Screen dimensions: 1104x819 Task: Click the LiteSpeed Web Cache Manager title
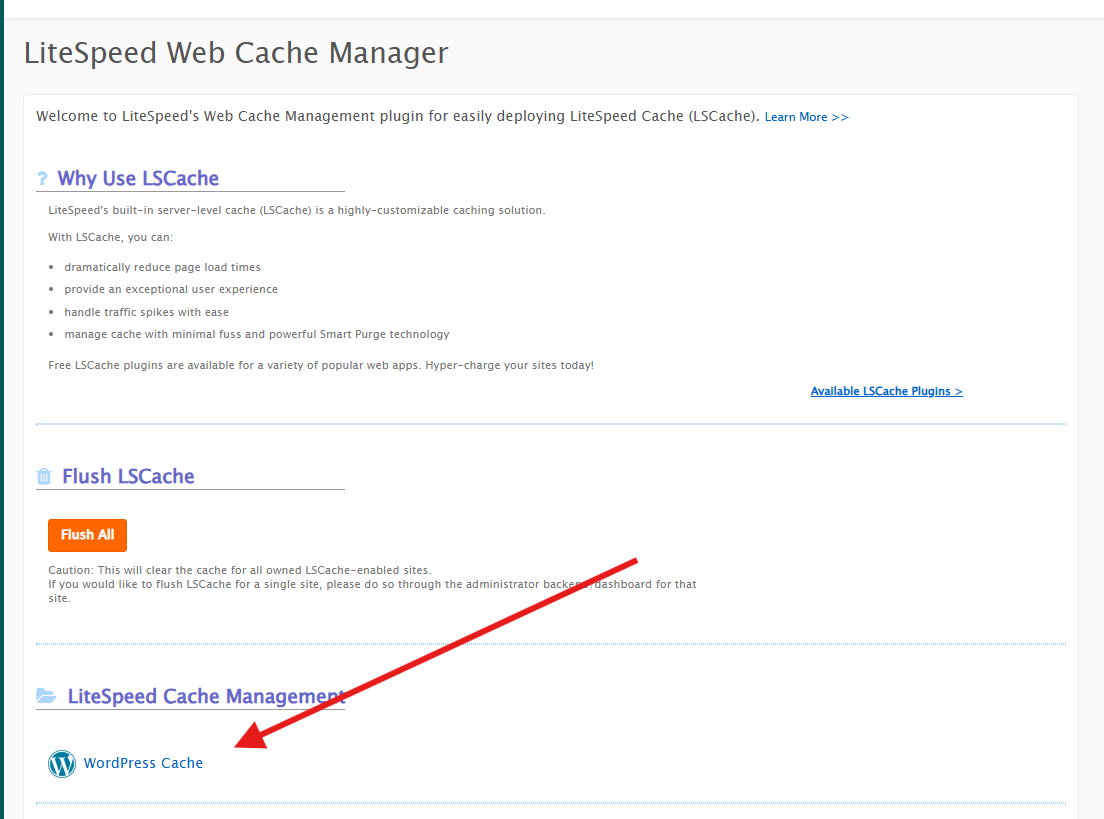pyautogui.click(x=236, y=54)
